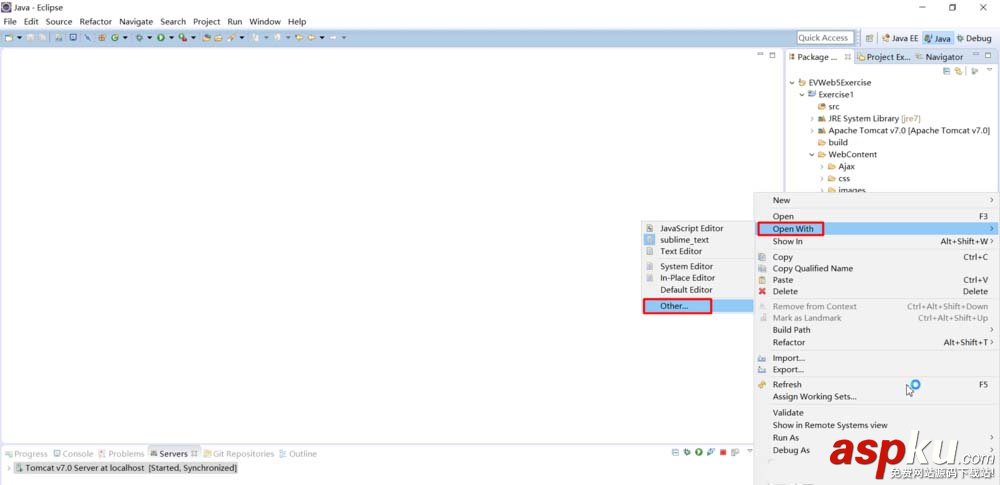Viewport: 1000px width, 485px height.
Task: Select Tomcat v7.0 Server at localhost row
Action: 126,468
